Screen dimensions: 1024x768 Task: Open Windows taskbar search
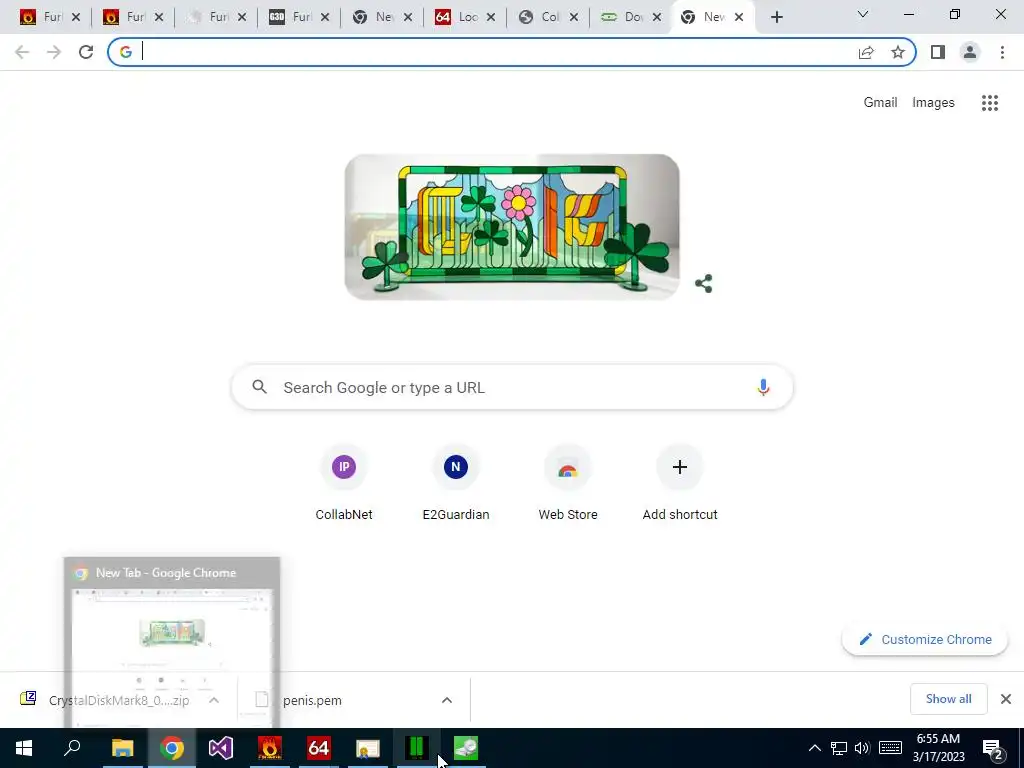pyautogui.click(x=72, y=748)
